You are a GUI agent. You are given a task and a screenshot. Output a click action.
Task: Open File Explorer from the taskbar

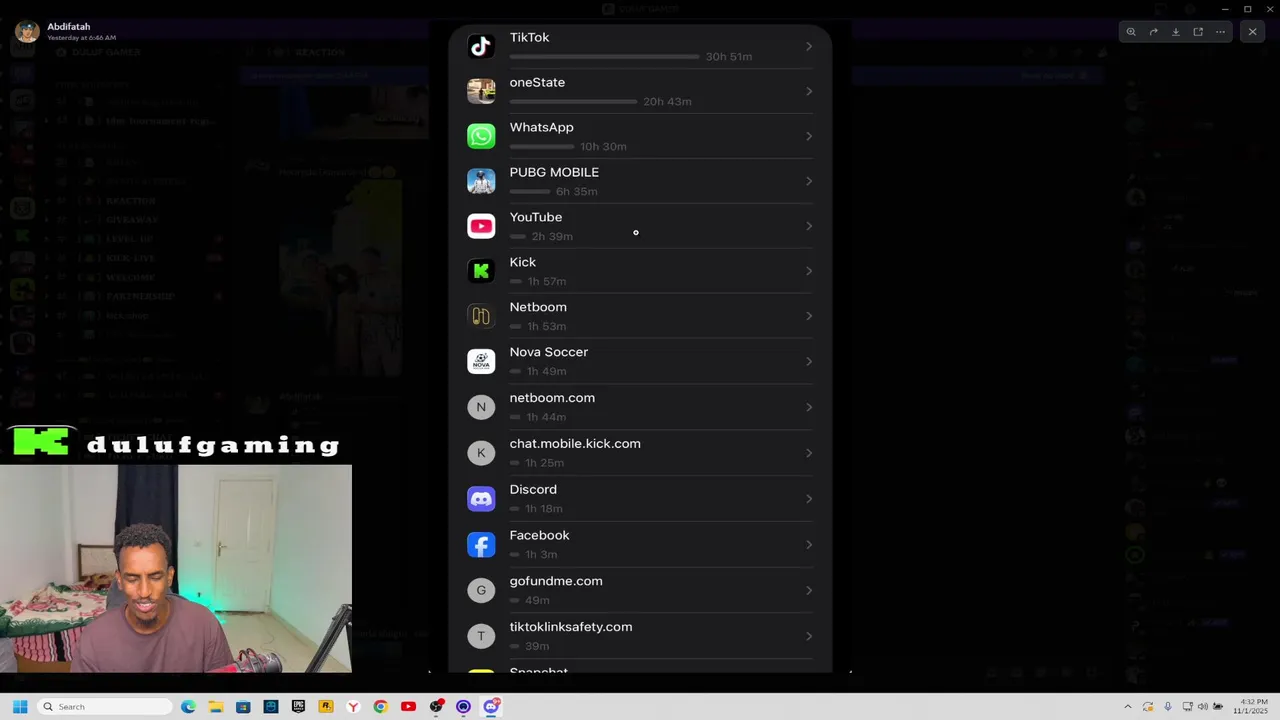[216, 706]
